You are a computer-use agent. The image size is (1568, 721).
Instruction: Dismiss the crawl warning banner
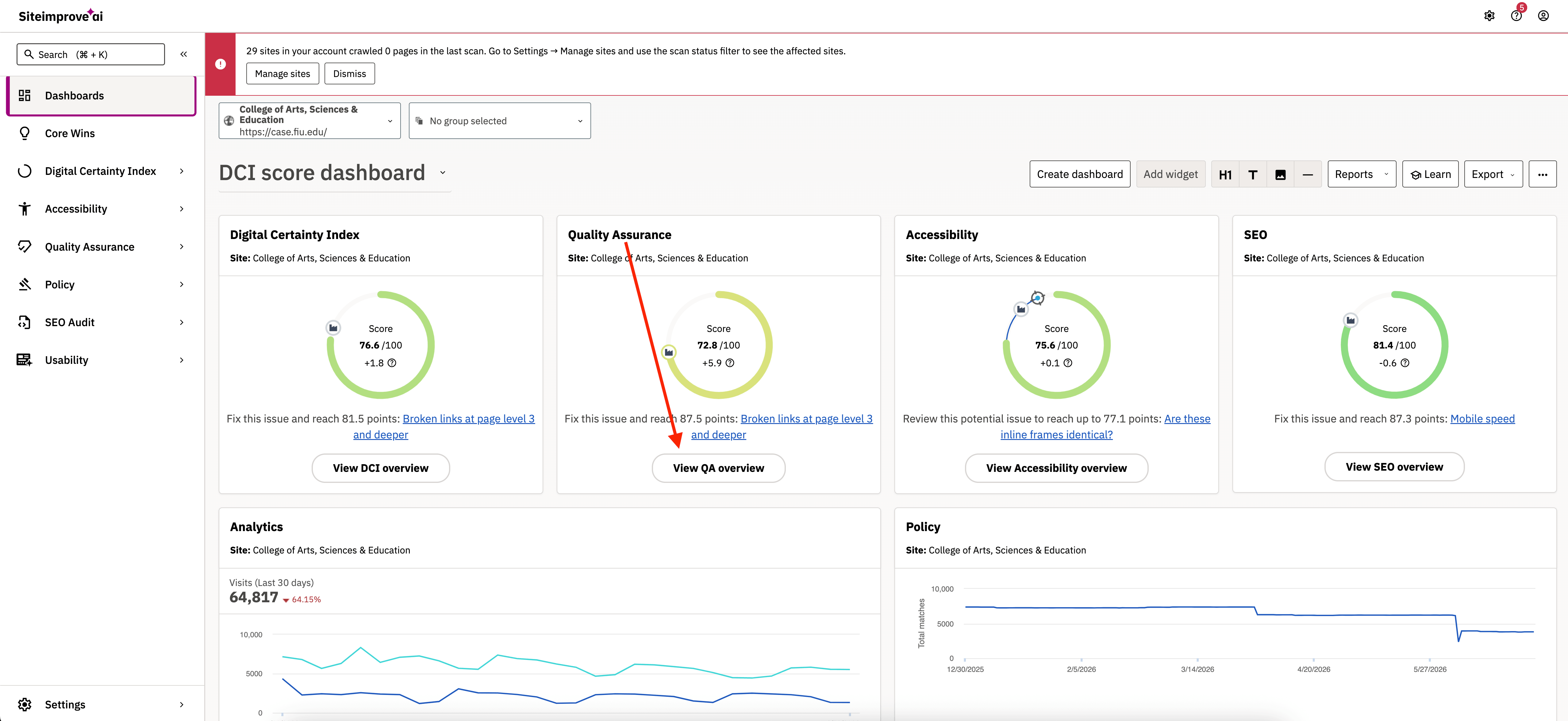(349, 74)
